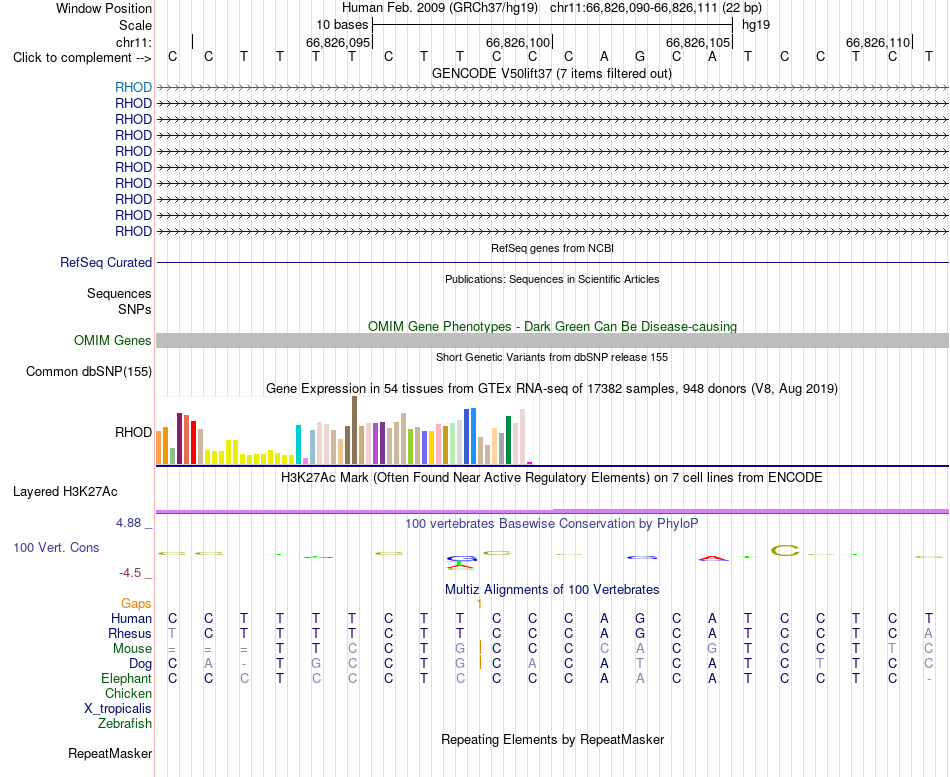Click the tallest brown bar in the GTEx chart

point(354,430)
